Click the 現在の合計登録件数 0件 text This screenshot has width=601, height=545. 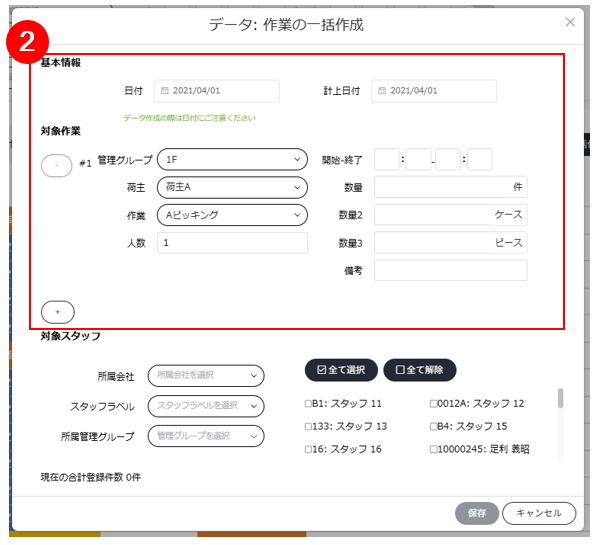[91, 477]
